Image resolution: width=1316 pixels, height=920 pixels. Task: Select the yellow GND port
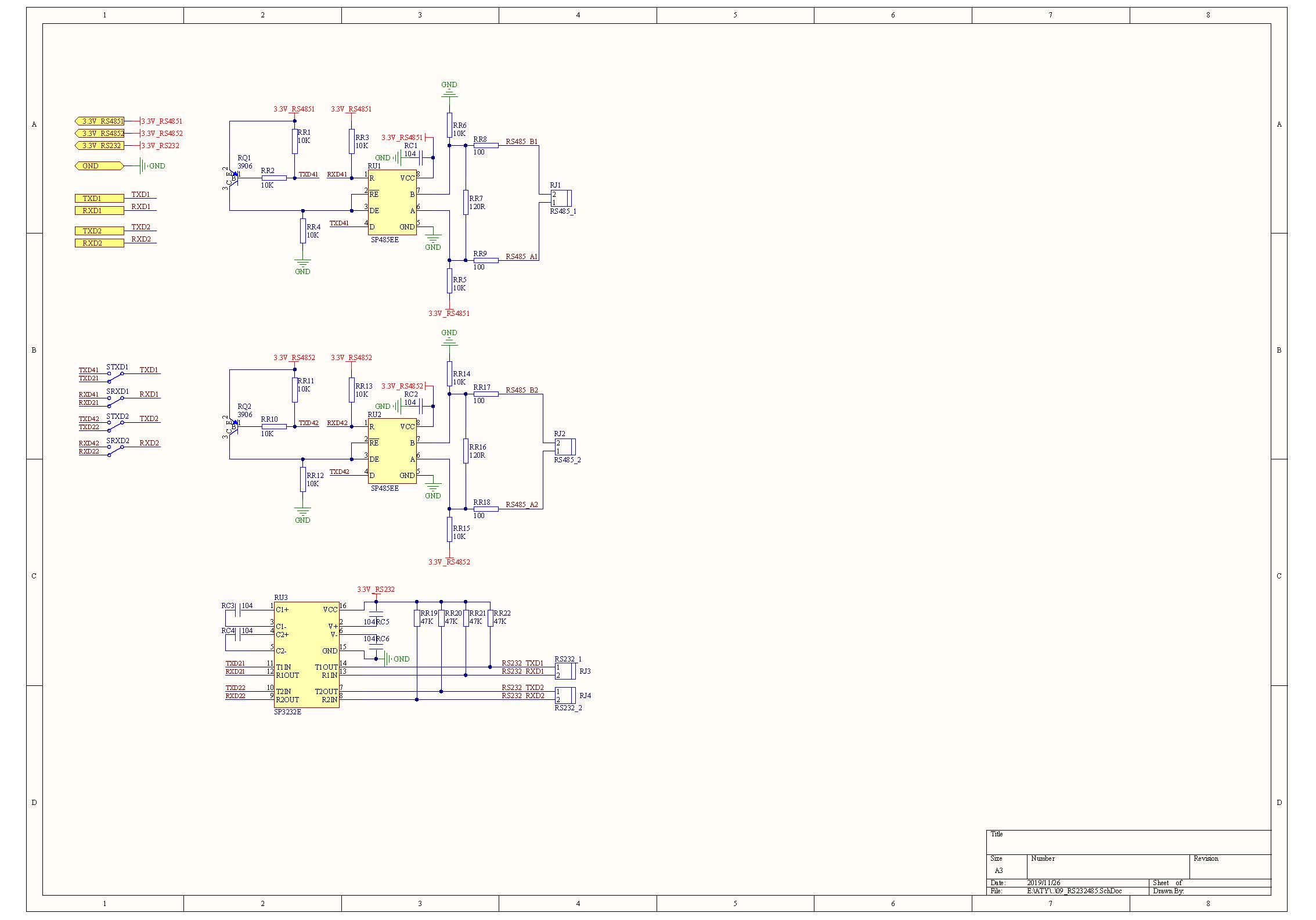pos(99,166)
